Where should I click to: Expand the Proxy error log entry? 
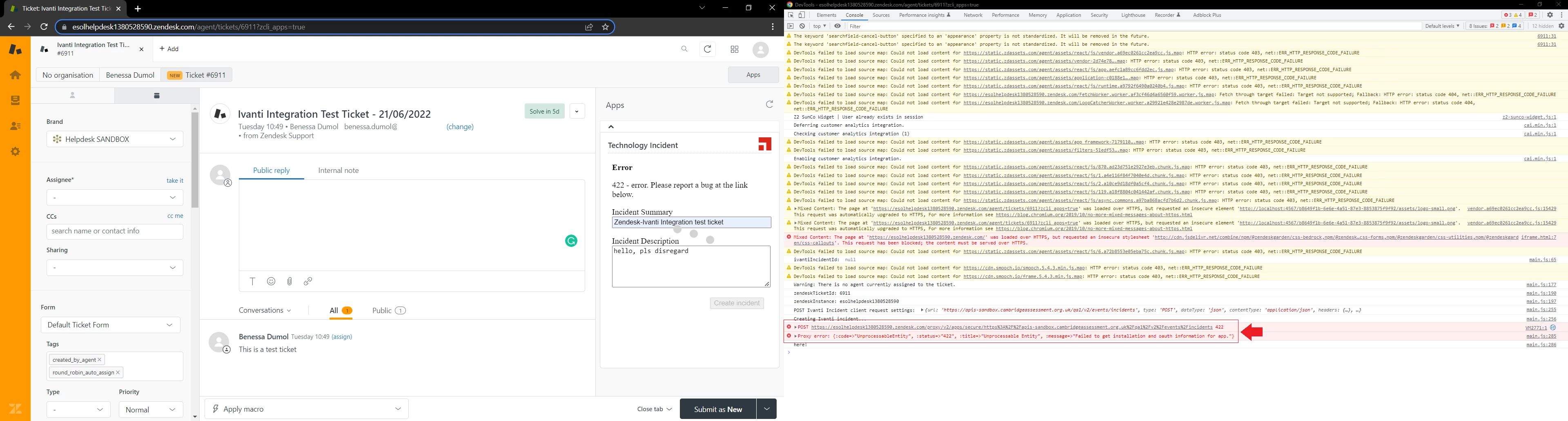coord(796,336)
